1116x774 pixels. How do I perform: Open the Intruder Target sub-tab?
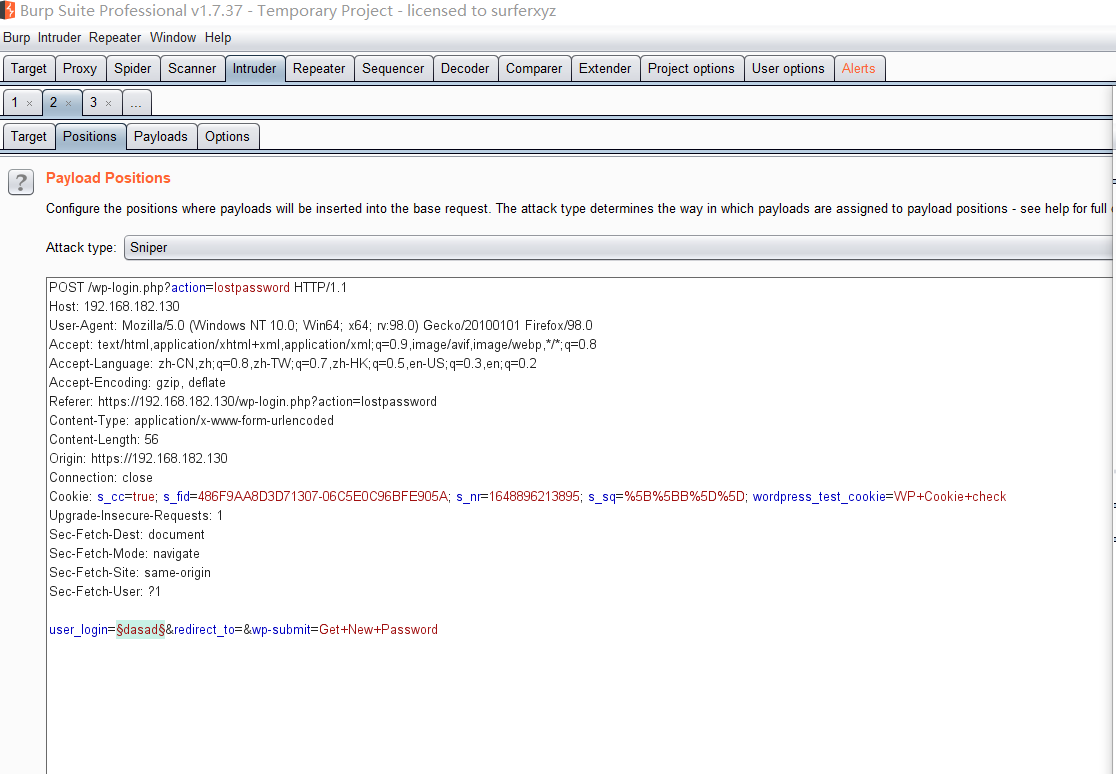pos(28,137)
